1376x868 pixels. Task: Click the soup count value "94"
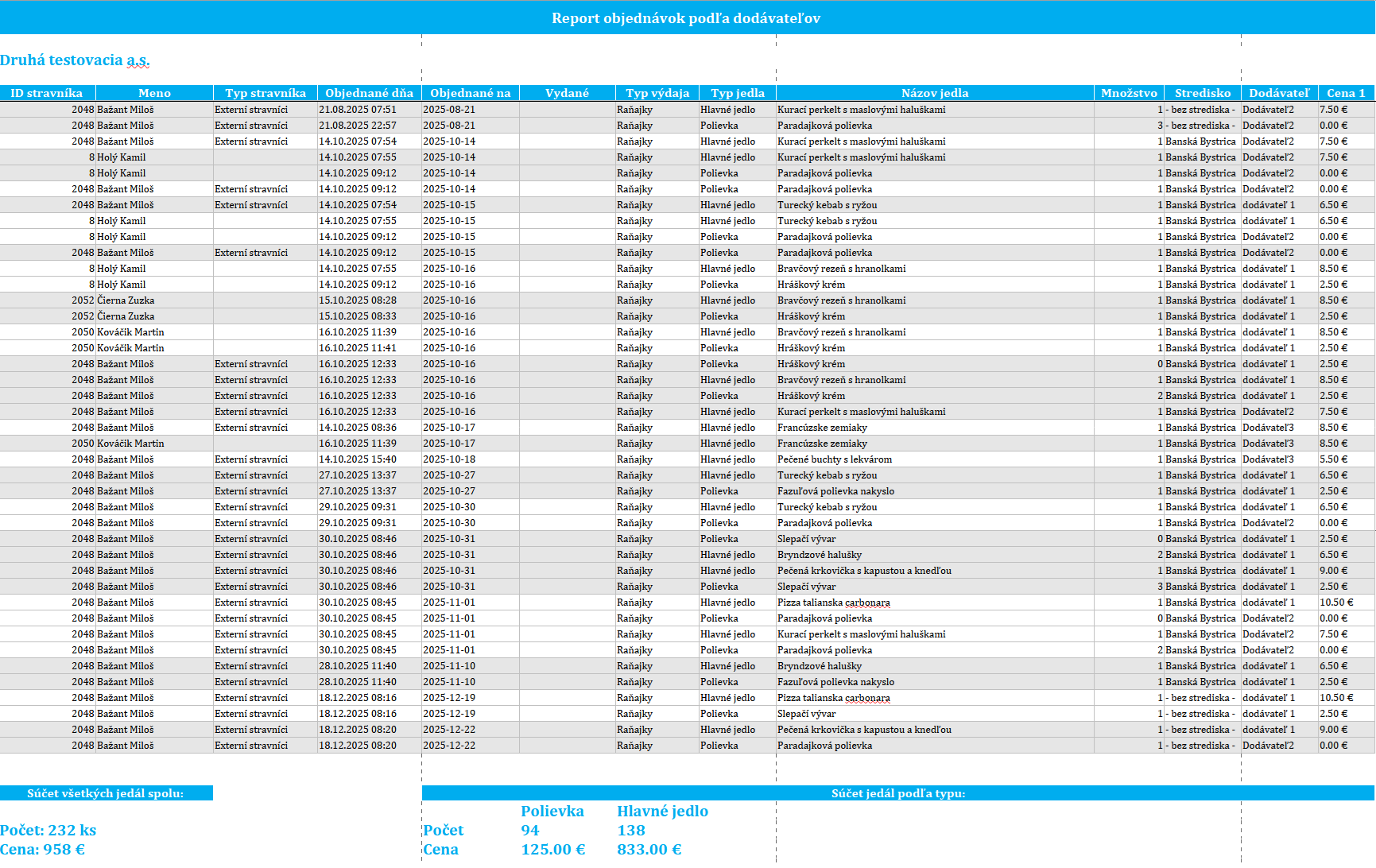tap(530, 831)
